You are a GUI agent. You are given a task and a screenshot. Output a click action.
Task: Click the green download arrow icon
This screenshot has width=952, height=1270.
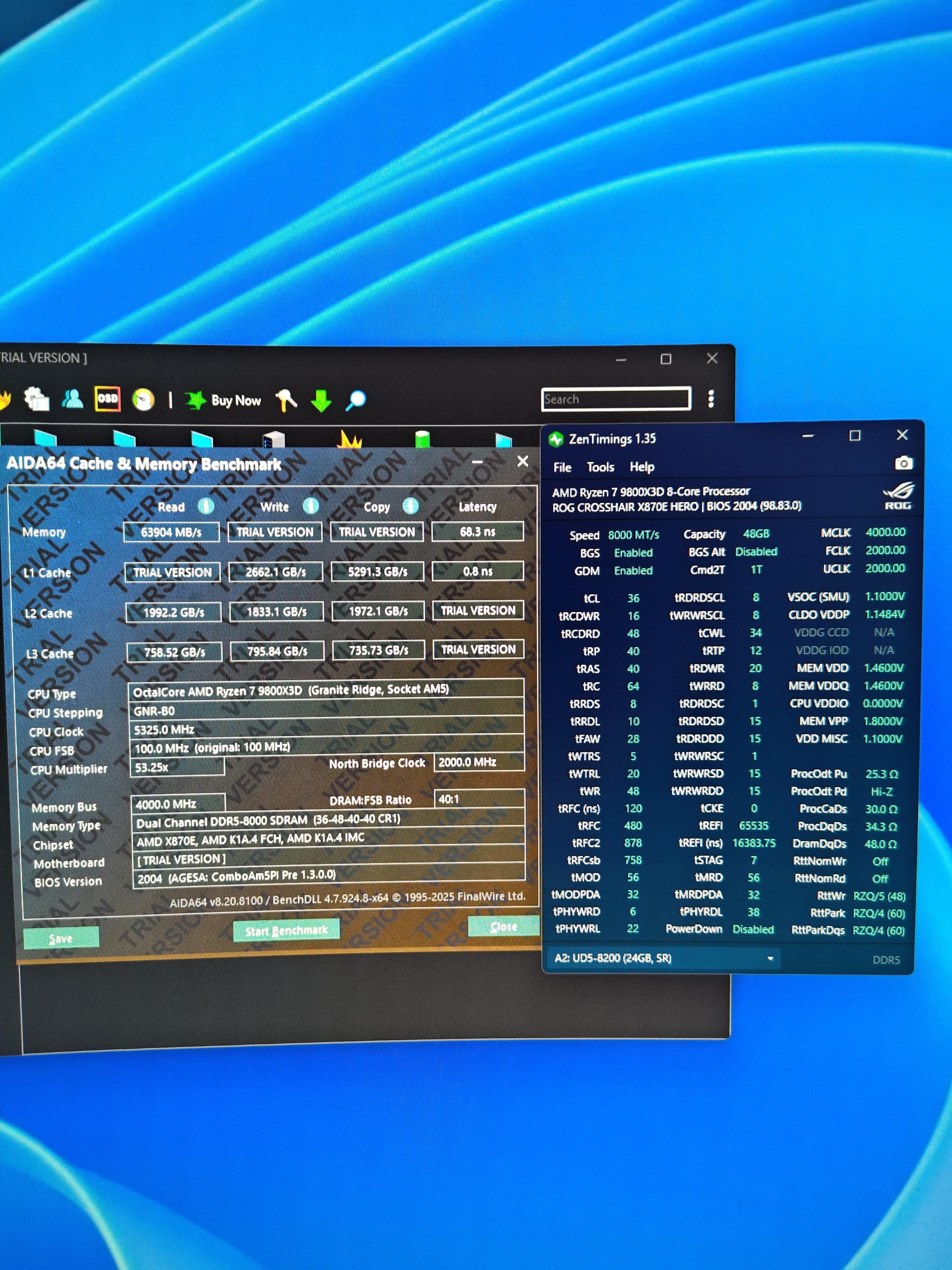(x=321, y=400)
